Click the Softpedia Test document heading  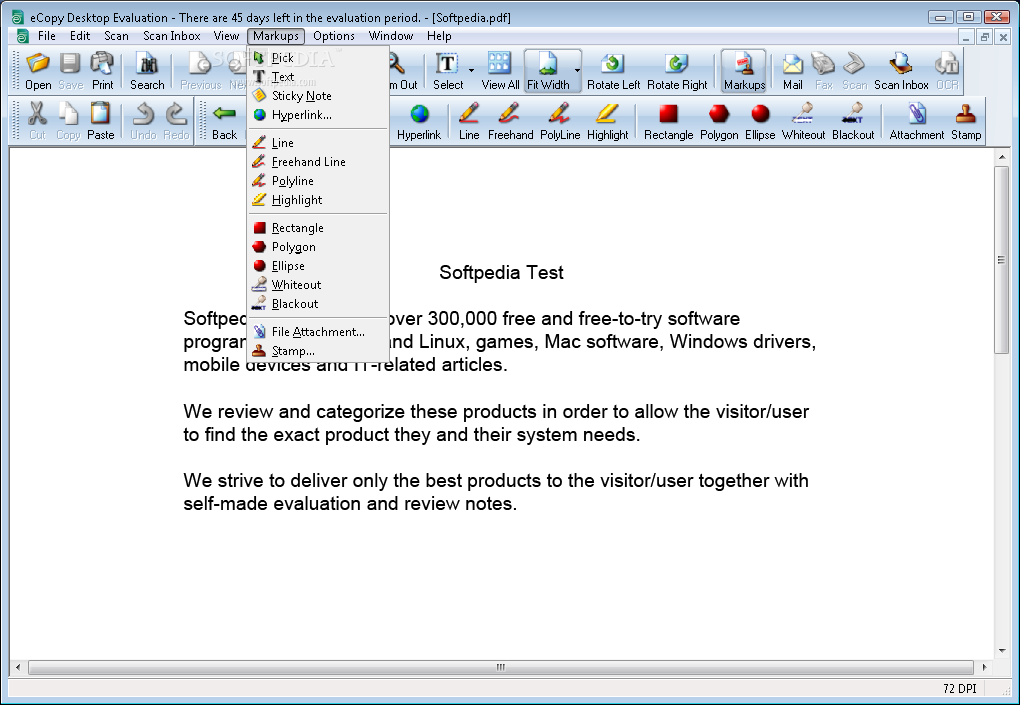point(501,273)
